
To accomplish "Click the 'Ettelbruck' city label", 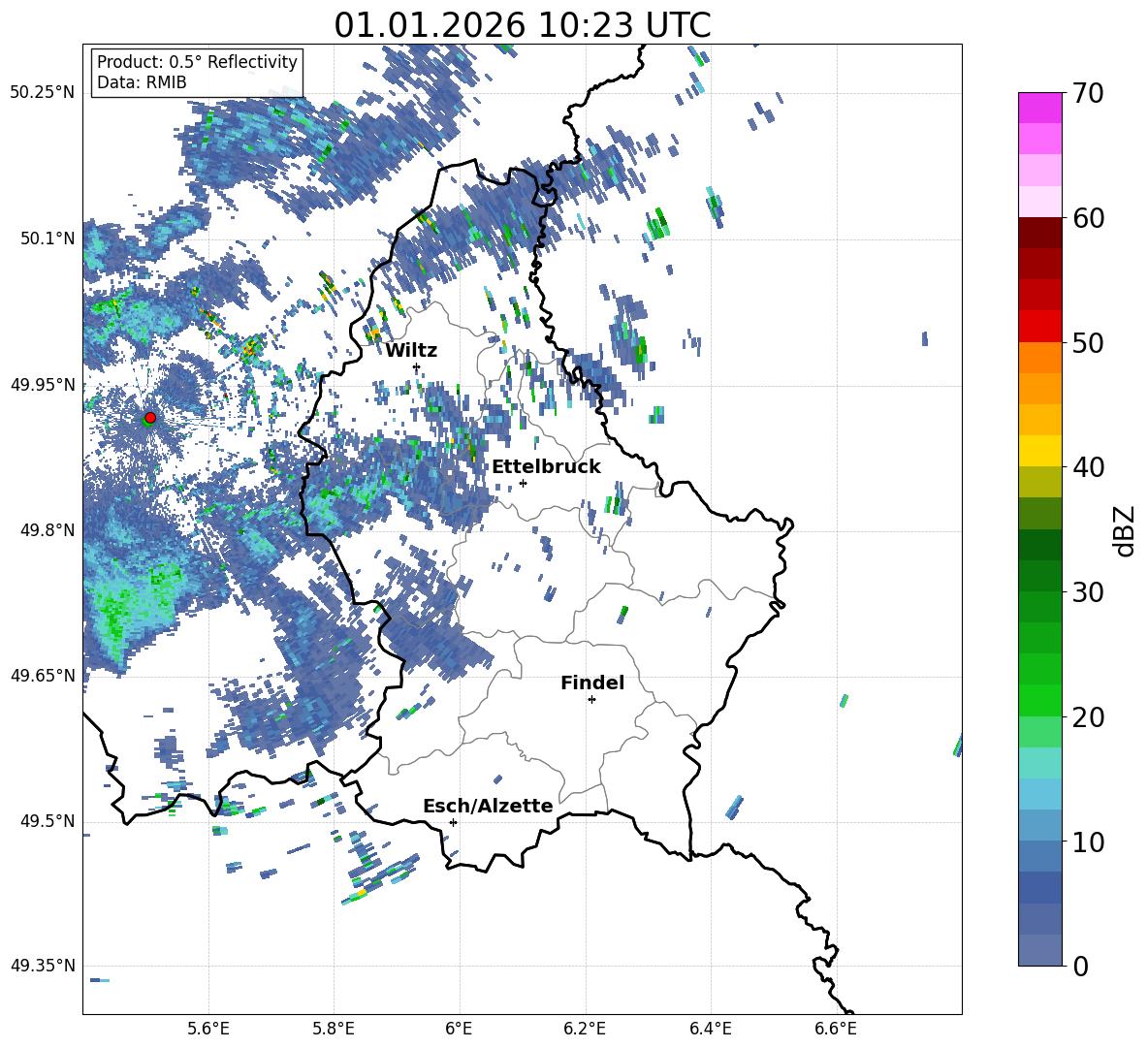I will pos(546,467).
